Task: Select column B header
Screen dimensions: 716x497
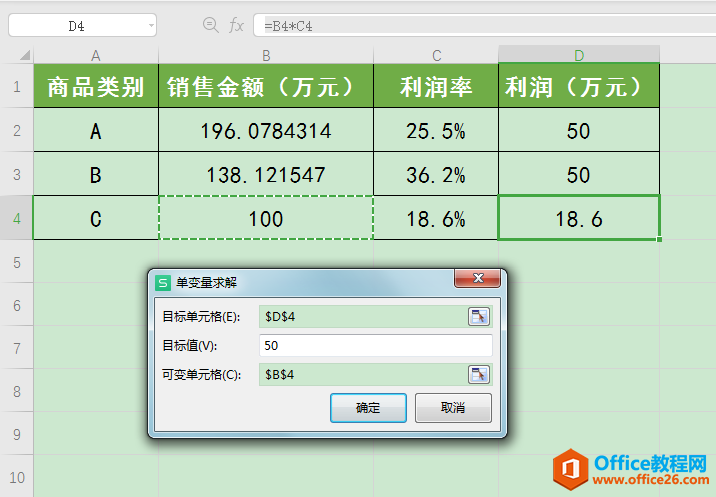Action: [266, 55]
